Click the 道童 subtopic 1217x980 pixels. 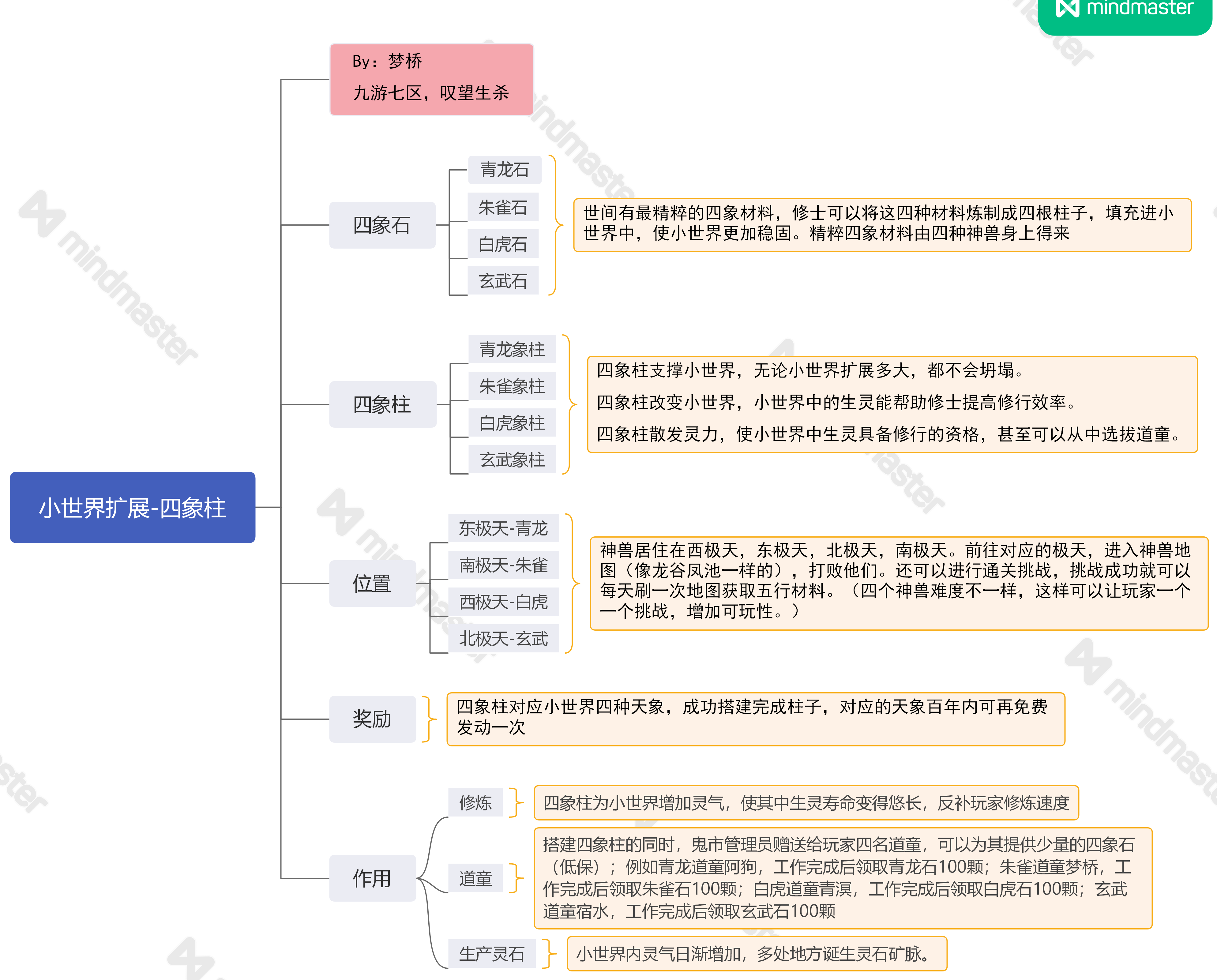pyautogui.click(x=475, y=878)
